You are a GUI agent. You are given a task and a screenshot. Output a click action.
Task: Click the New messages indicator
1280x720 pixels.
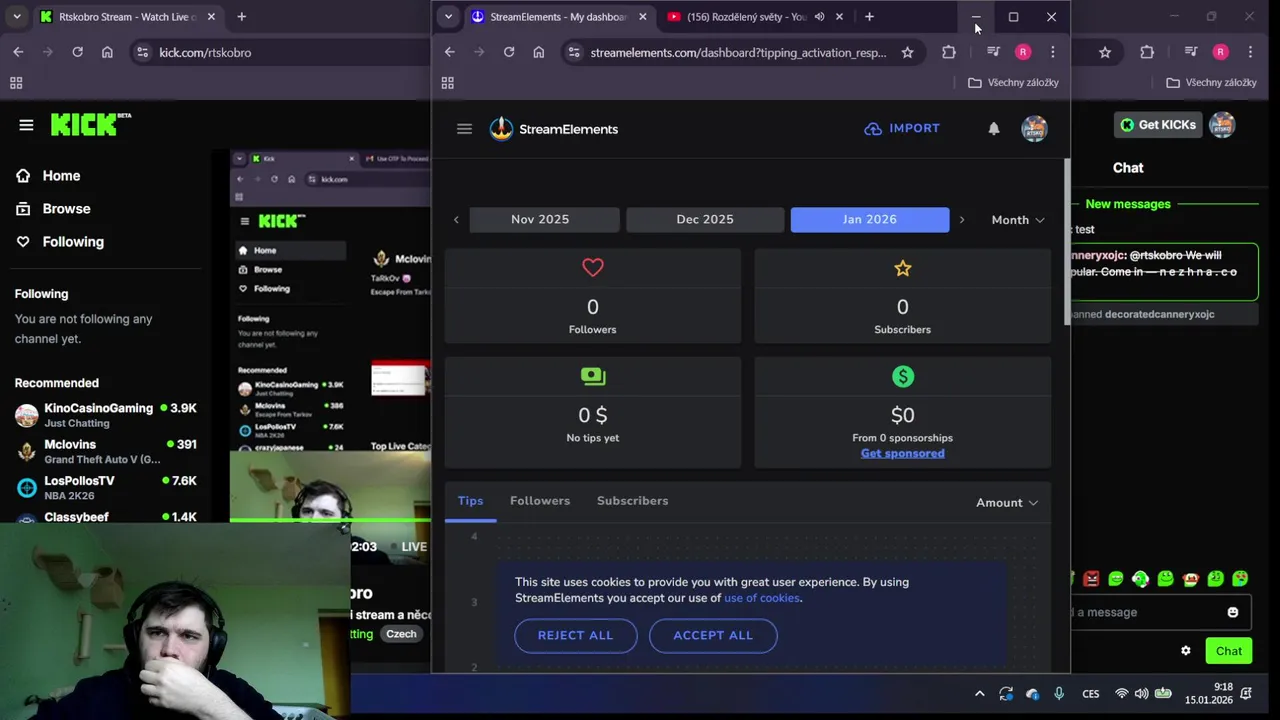(x=1128, y=204)
